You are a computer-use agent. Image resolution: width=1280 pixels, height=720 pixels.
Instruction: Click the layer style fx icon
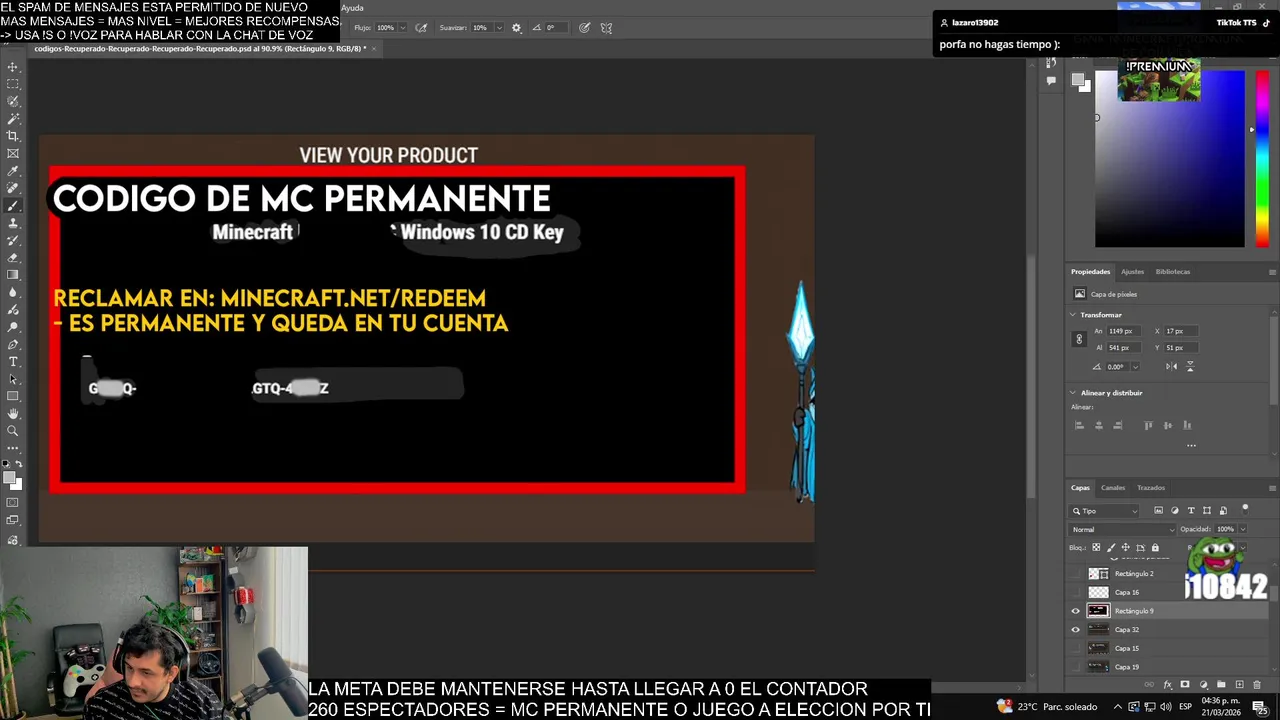click(x=1167, y=685)
